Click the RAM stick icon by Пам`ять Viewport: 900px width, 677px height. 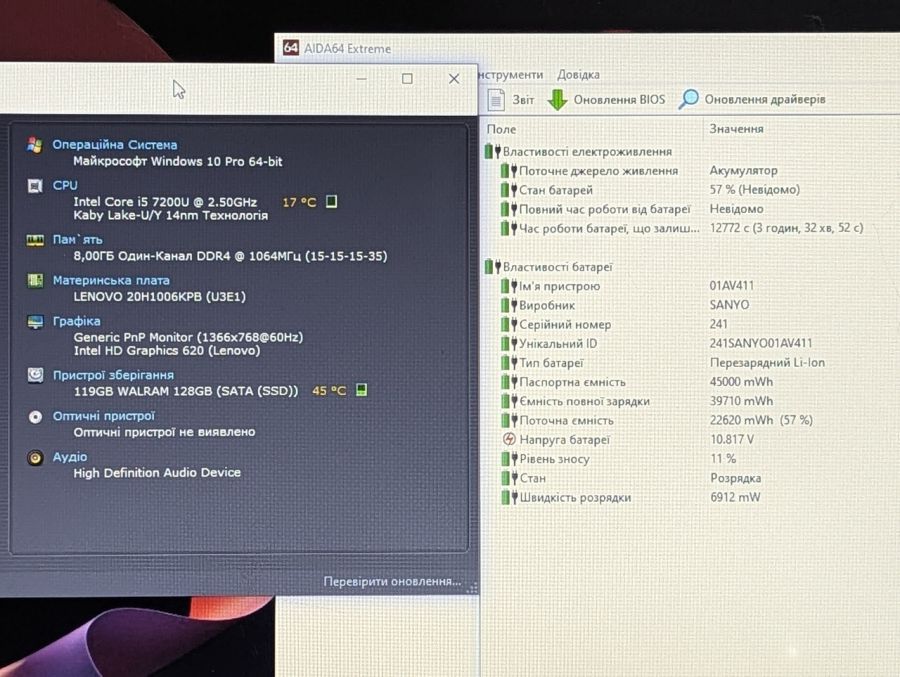pos(35,240)
